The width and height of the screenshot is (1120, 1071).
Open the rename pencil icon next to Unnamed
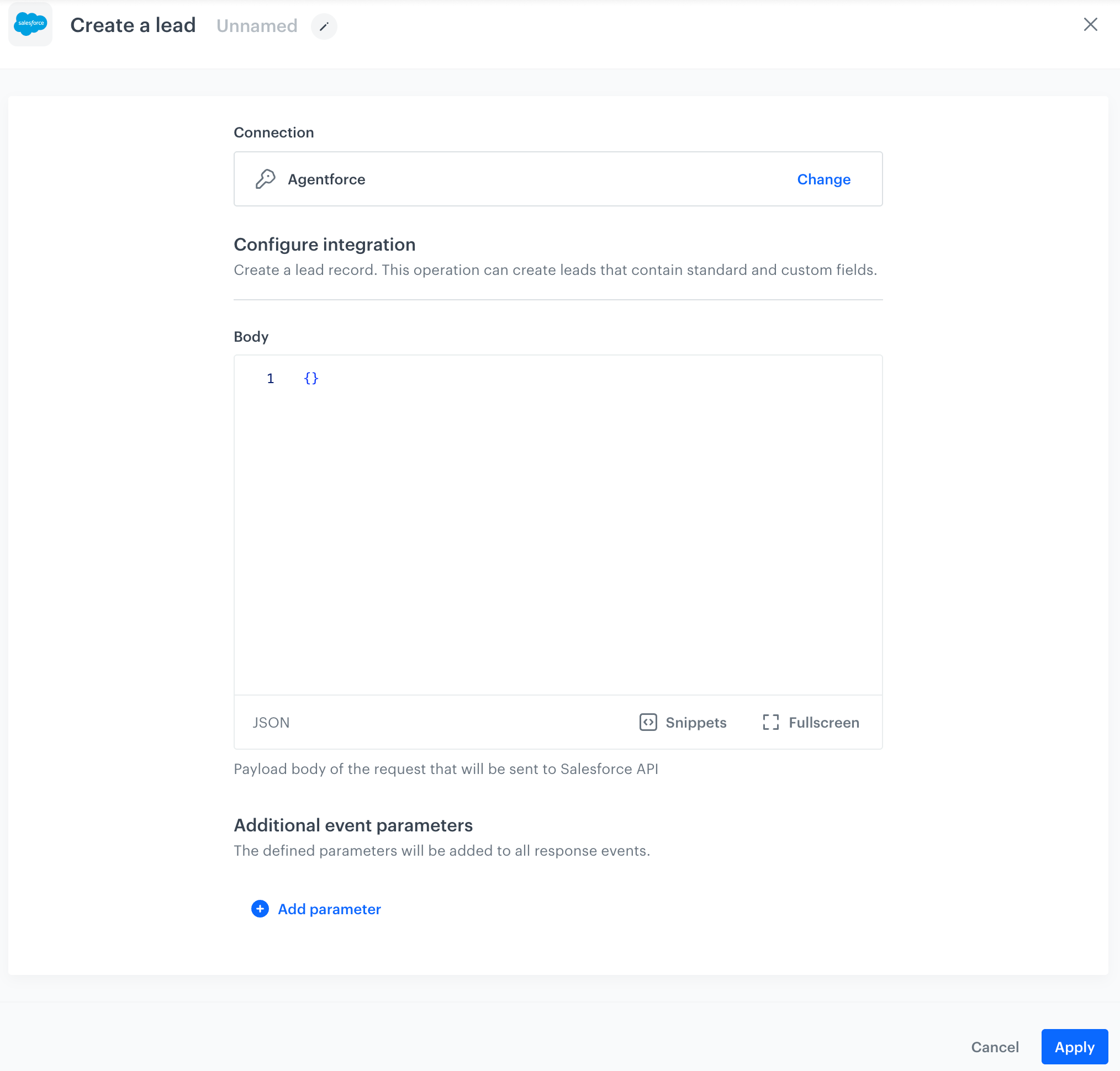(324, 27)
